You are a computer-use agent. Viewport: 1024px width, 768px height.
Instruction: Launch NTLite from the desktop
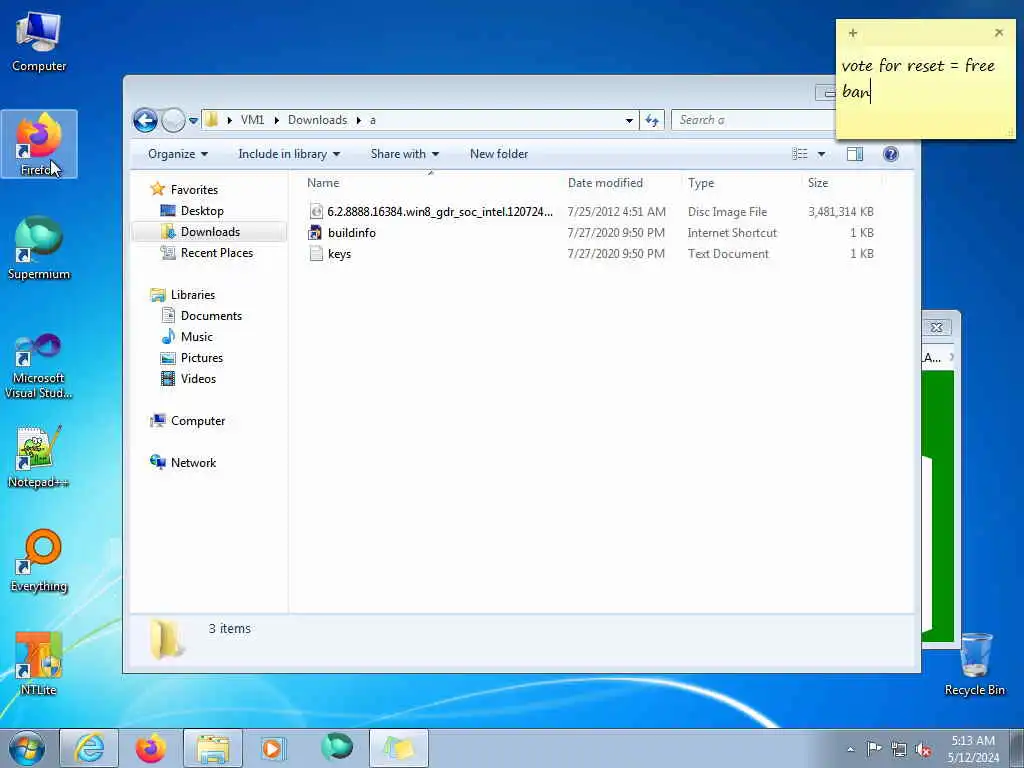click(x=39, y=664)
